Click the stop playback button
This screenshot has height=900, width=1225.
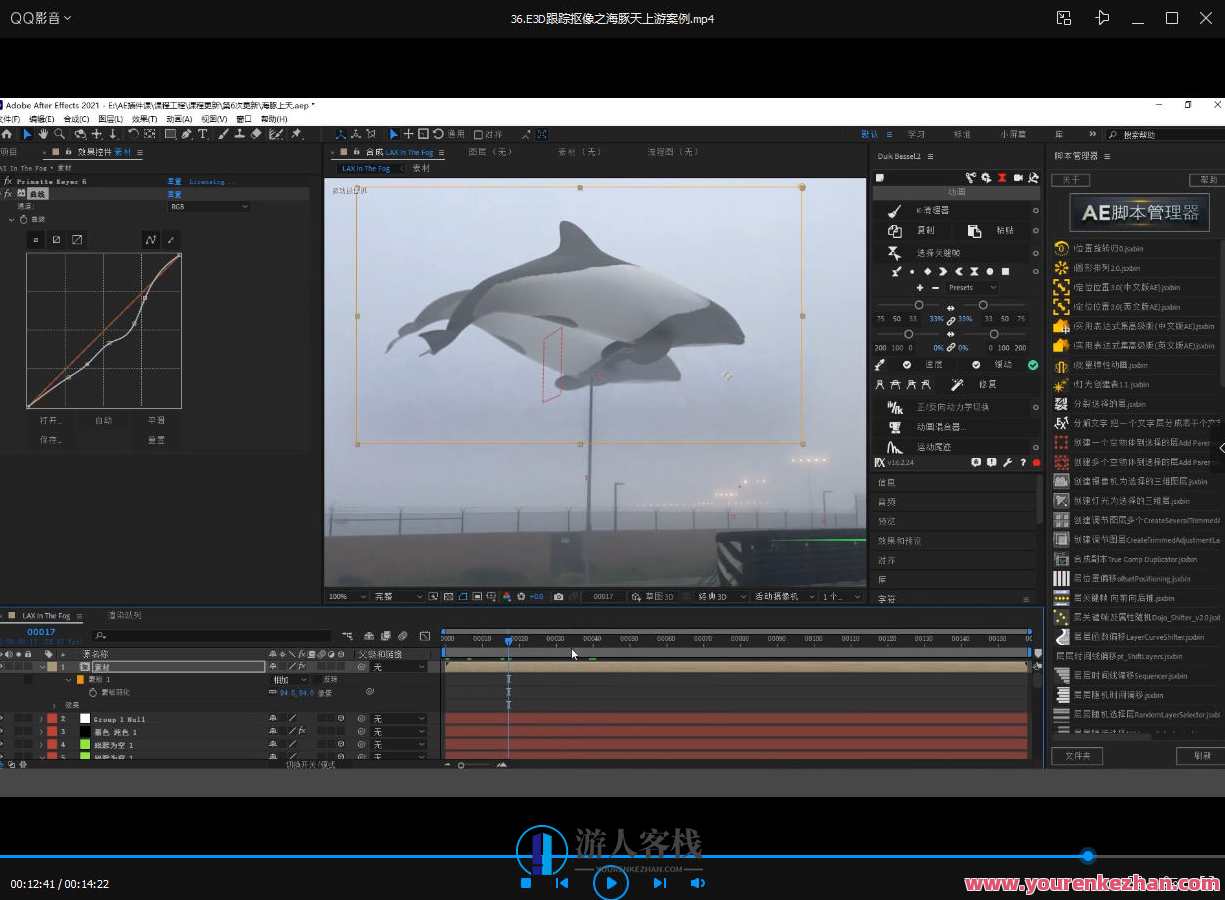(526, 883)
